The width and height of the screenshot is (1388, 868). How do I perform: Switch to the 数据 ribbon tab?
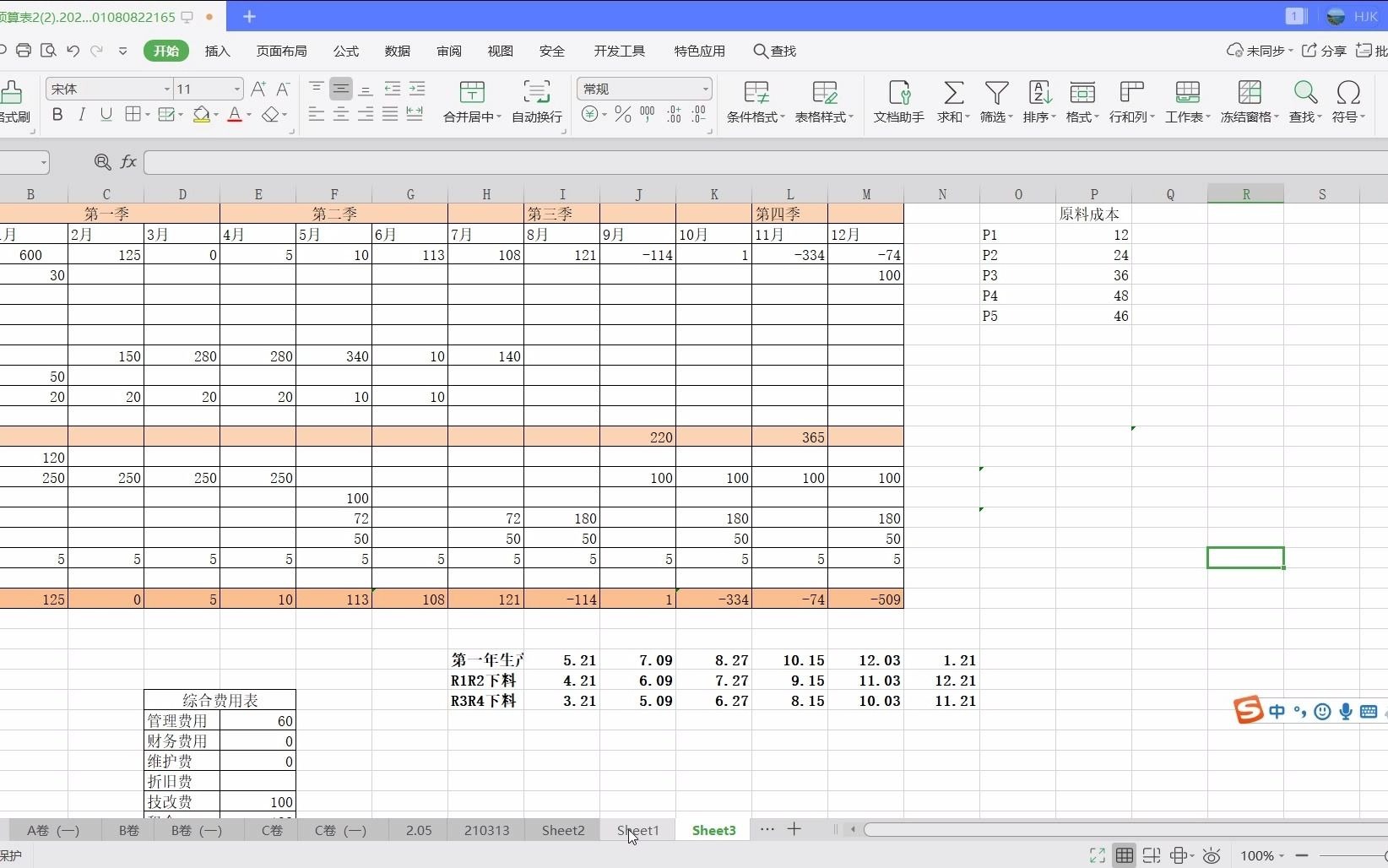coord(397,51)
